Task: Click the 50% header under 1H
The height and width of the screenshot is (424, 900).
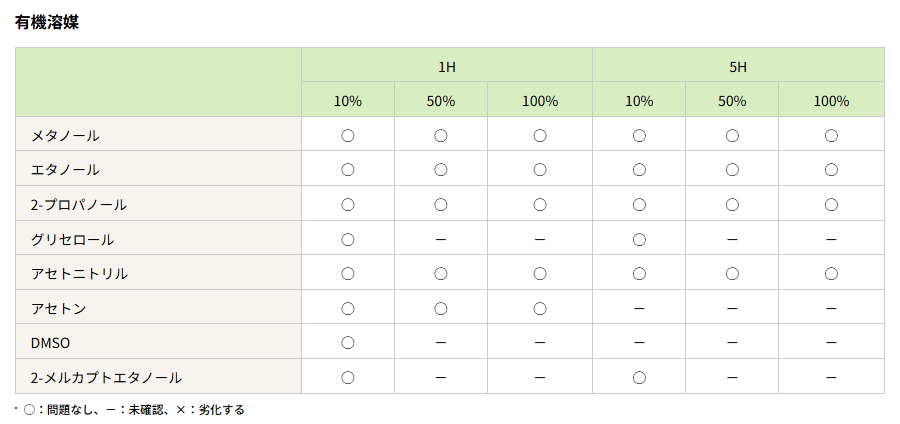Action: pos(441,100)
